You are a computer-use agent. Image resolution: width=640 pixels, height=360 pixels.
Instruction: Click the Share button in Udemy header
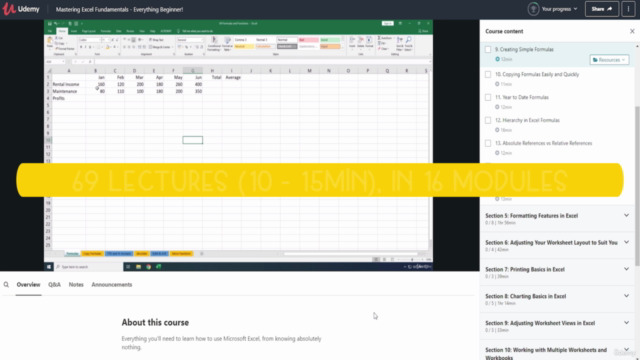coord(602,9)
